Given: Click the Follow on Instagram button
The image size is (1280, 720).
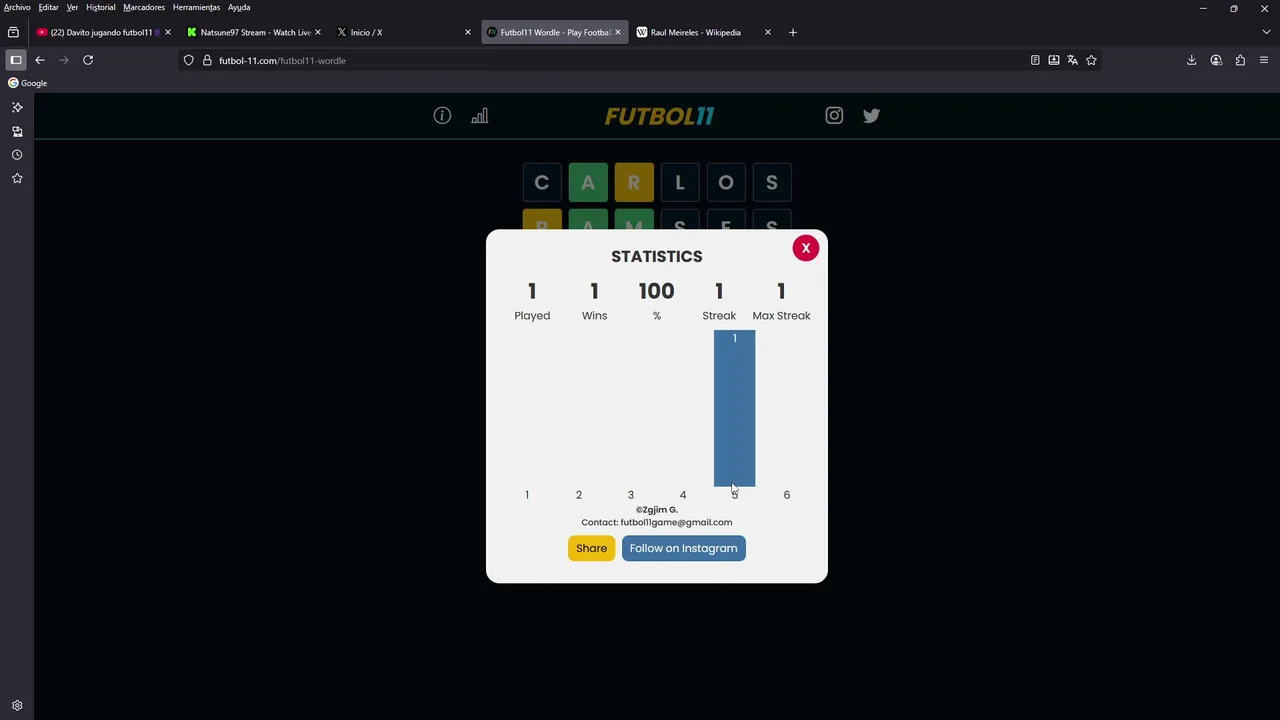Looking at the screenshot, I should point(683,548).
